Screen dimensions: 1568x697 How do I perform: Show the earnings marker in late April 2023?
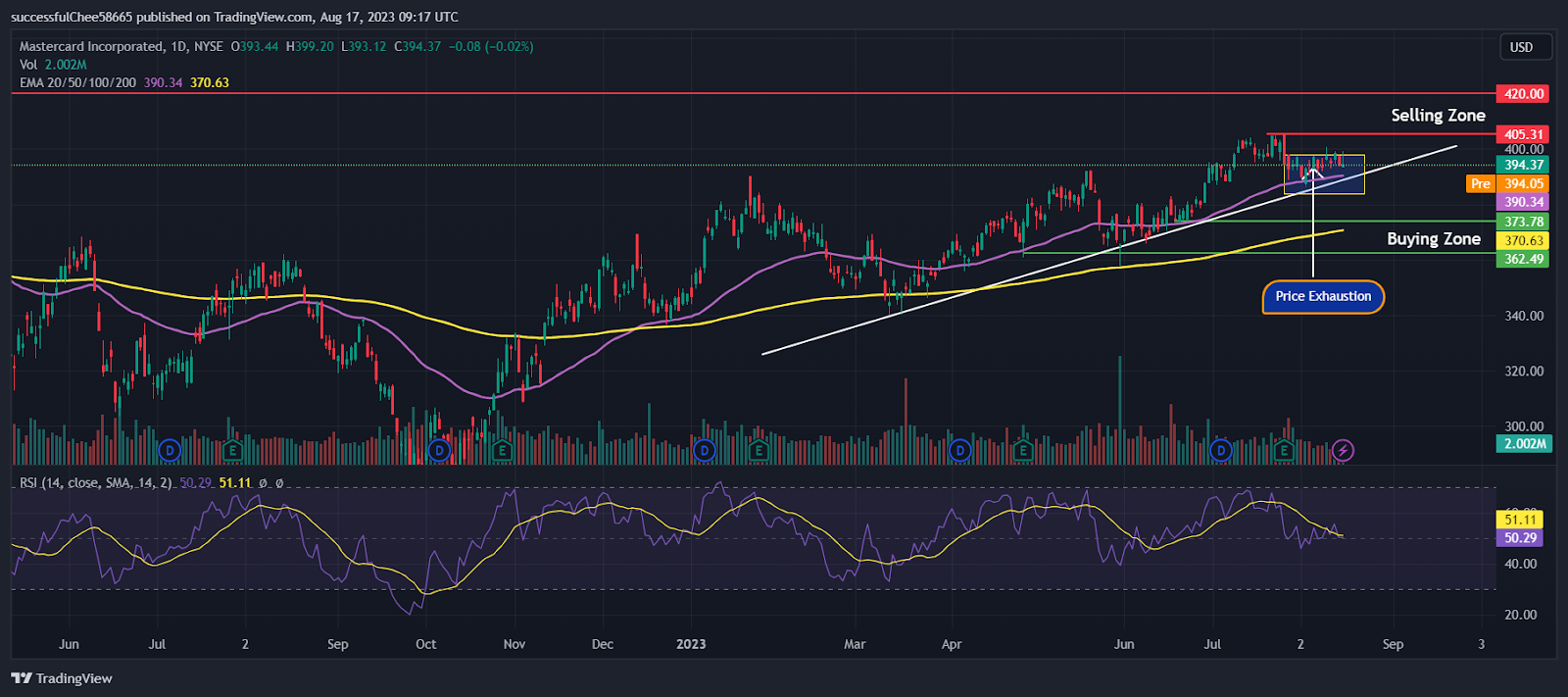tap(1022, 450)
